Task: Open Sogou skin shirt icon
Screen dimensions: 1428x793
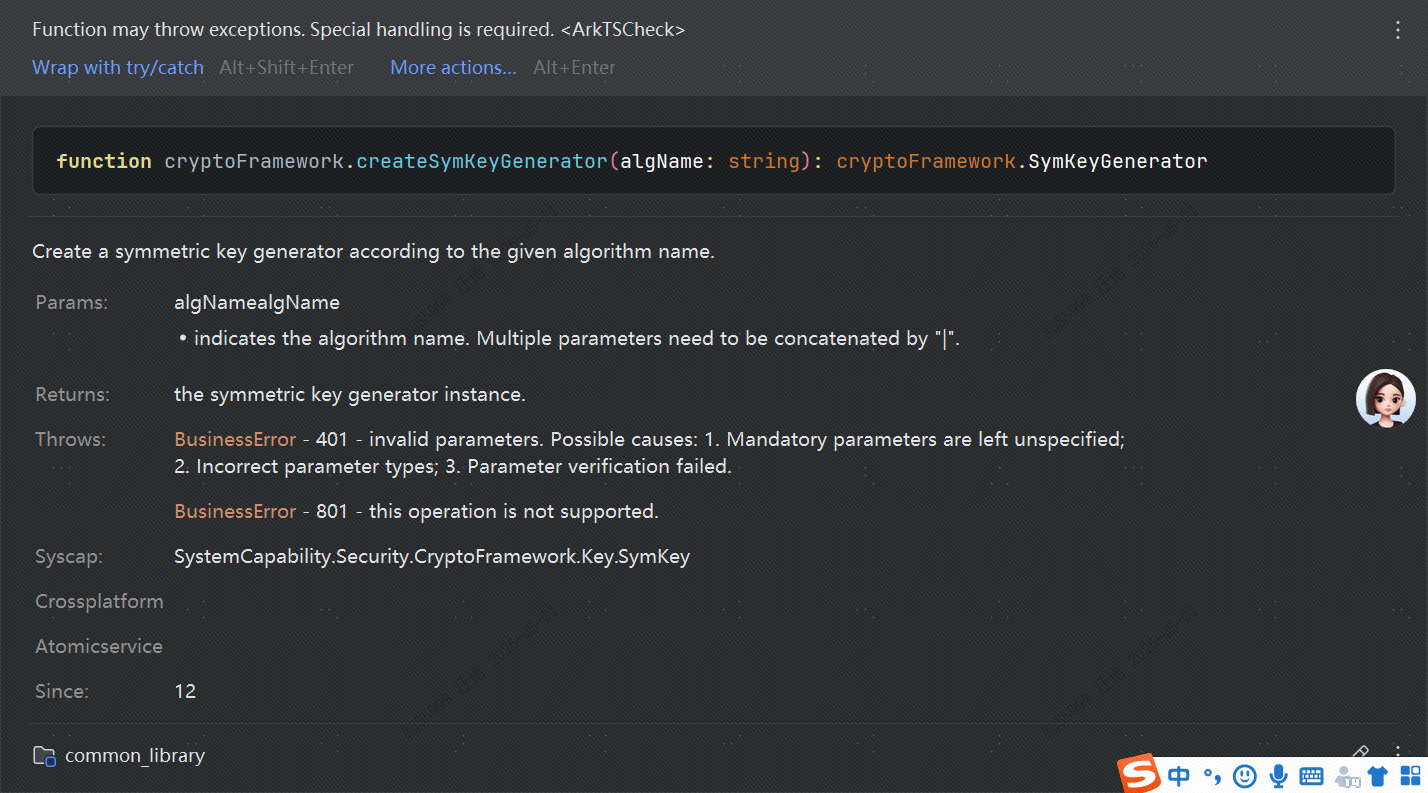Action: 1378,776
